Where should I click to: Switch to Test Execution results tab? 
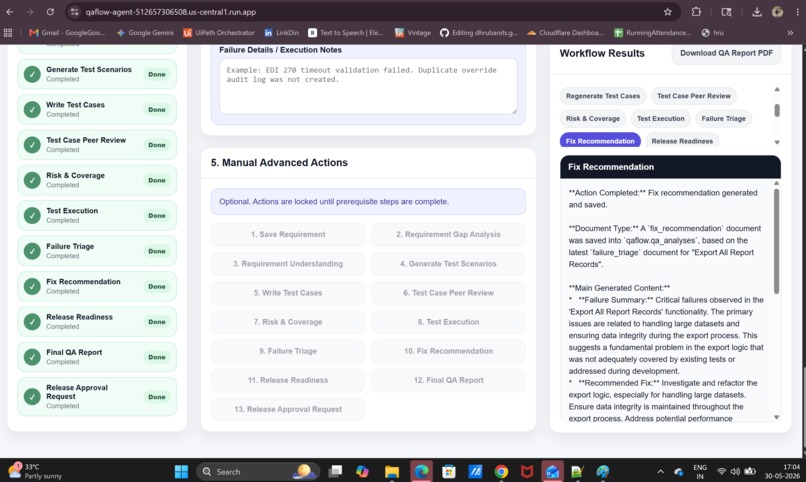661,119
